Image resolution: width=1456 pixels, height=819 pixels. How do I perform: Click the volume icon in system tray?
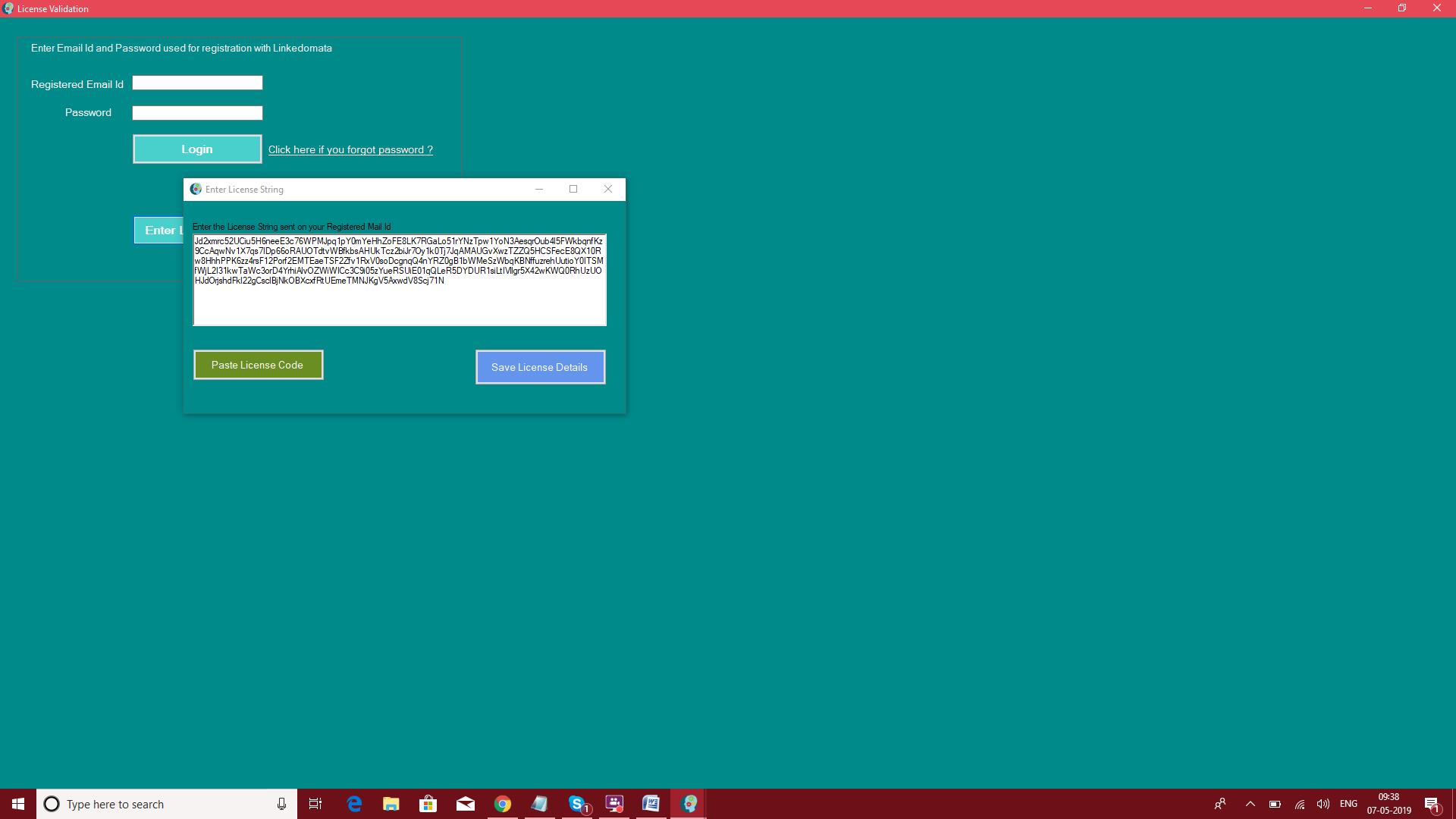pyautogui.click(x=1323, y=804)
